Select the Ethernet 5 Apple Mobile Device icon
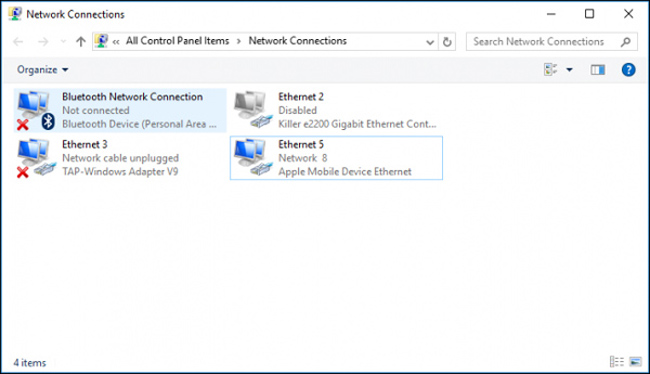The width and height of the screenshot is (650, 374). 253,158
